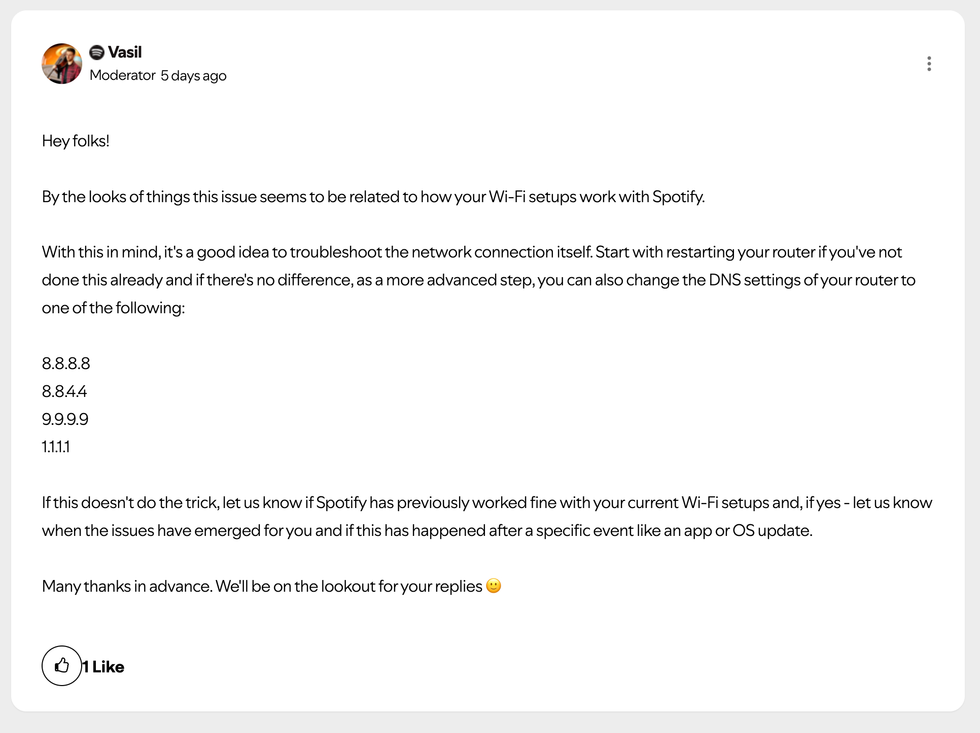Click the paragraph about Wi-Fi setups
The image size is (980, 733).
click(x=373, y=196)
